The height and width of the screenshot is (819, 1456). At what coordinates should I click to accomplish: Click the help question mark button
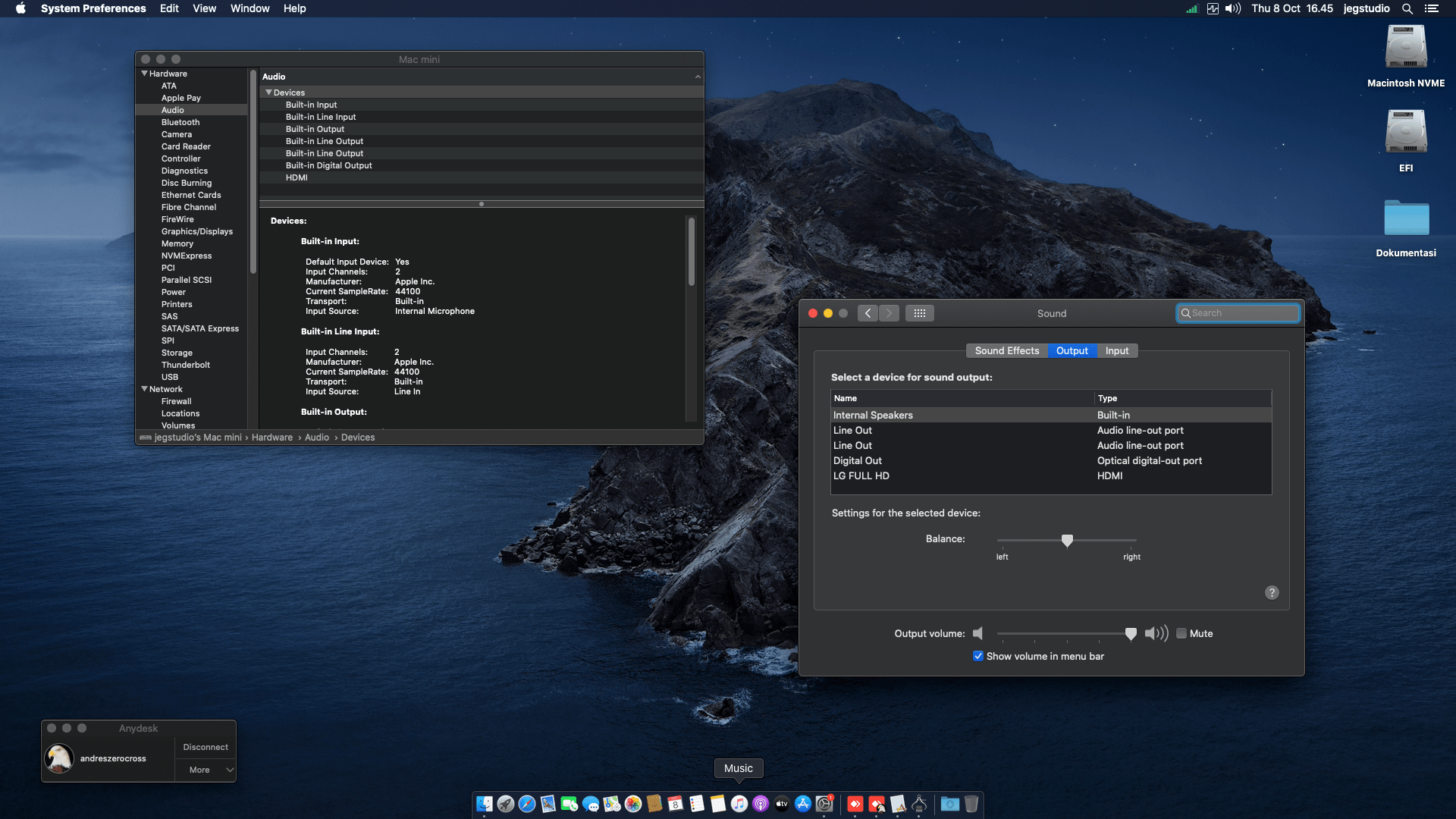coord(1272,593)
